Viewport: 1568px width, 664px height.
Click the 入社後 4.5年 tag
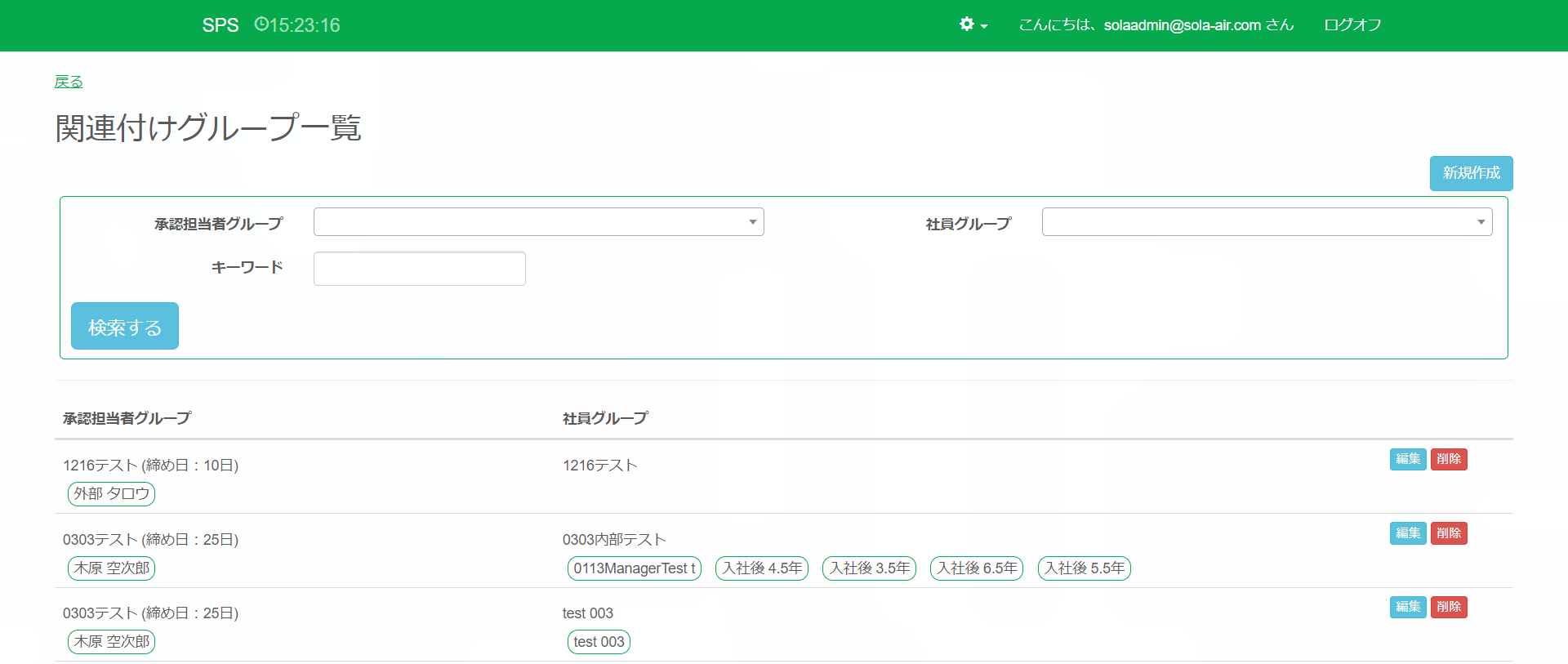pyautogui.click(x=761, y=568)
